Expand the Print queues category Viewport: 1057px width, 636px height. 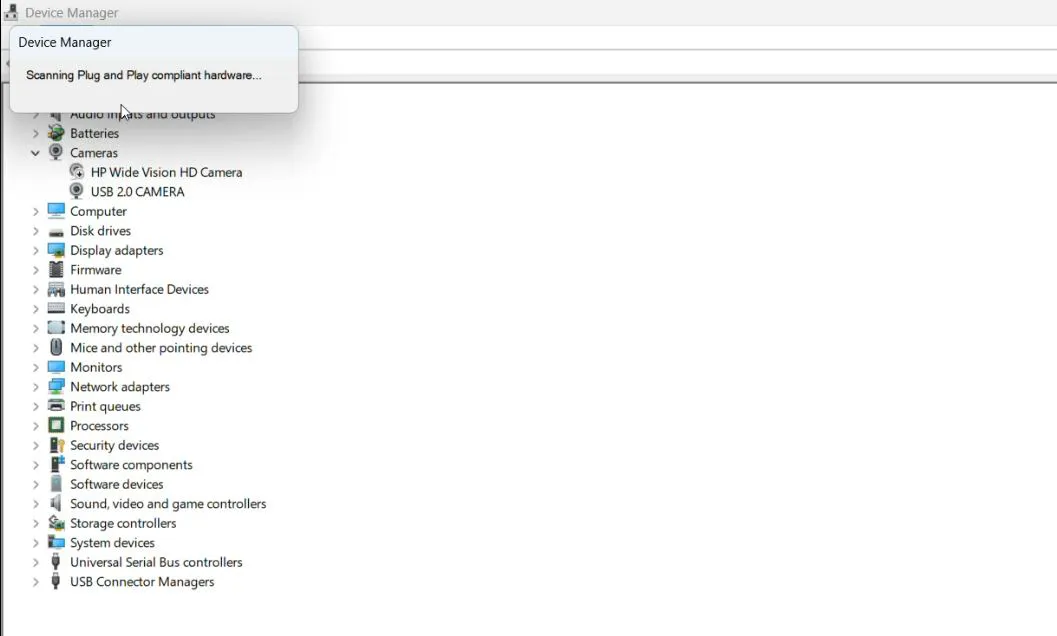[35, 406]
